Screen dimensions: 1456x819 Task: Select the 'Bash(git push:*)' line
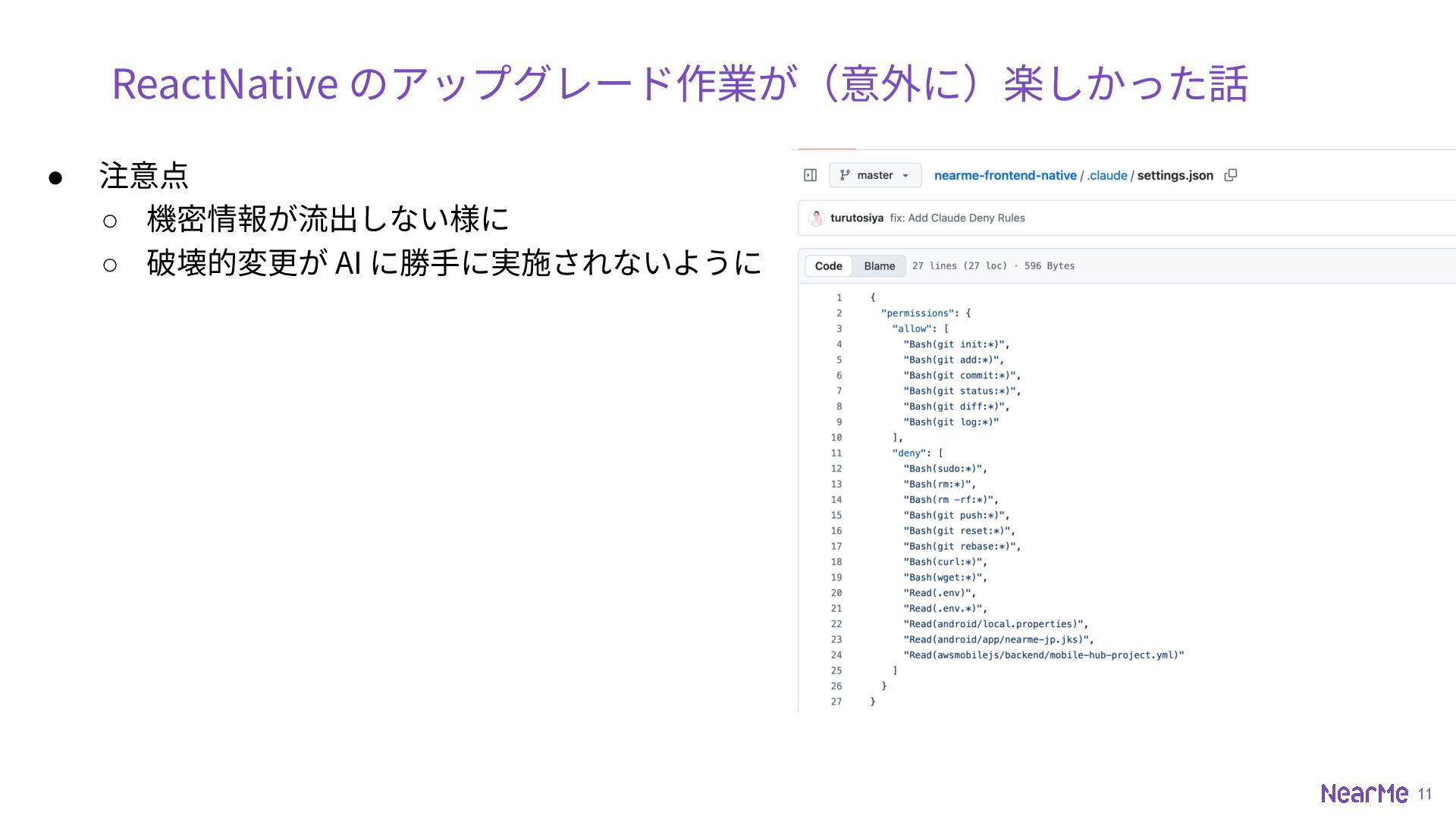[956, 515]
